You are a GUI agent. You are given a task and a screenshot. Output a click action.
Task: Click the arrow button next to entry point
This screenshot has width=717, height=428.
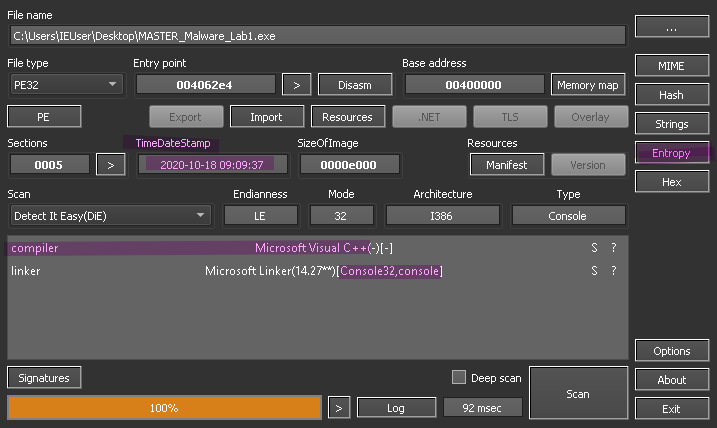point(296,85)
